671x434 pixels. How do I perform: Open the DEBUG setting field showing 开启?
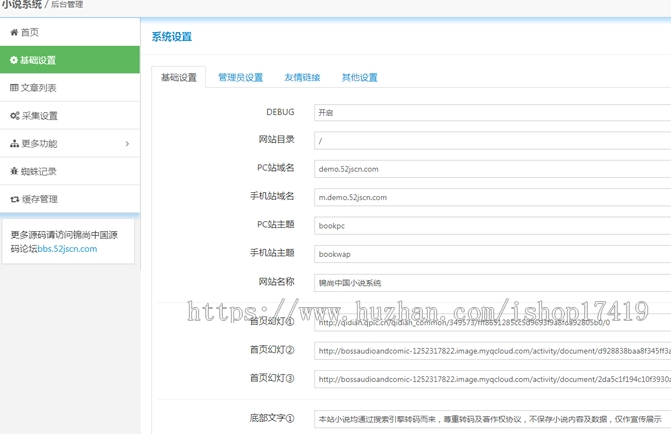pos(493,113)
